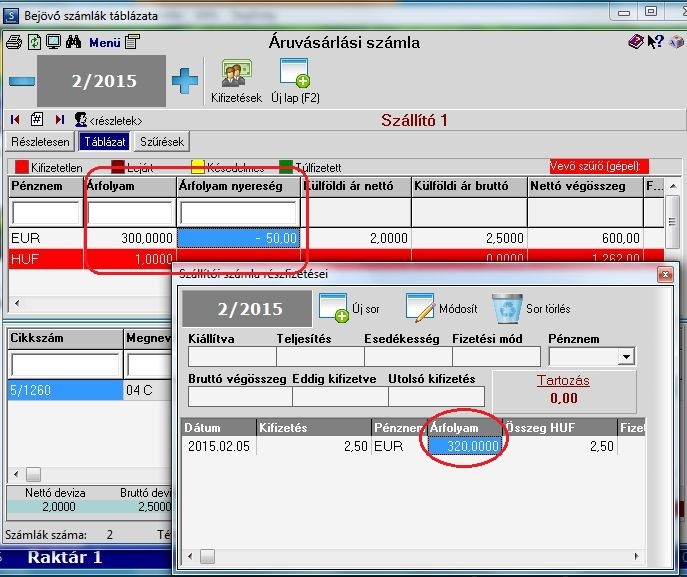Open the help book icon
The width and height of the screenshot is (687, 577).
point(636,42)
